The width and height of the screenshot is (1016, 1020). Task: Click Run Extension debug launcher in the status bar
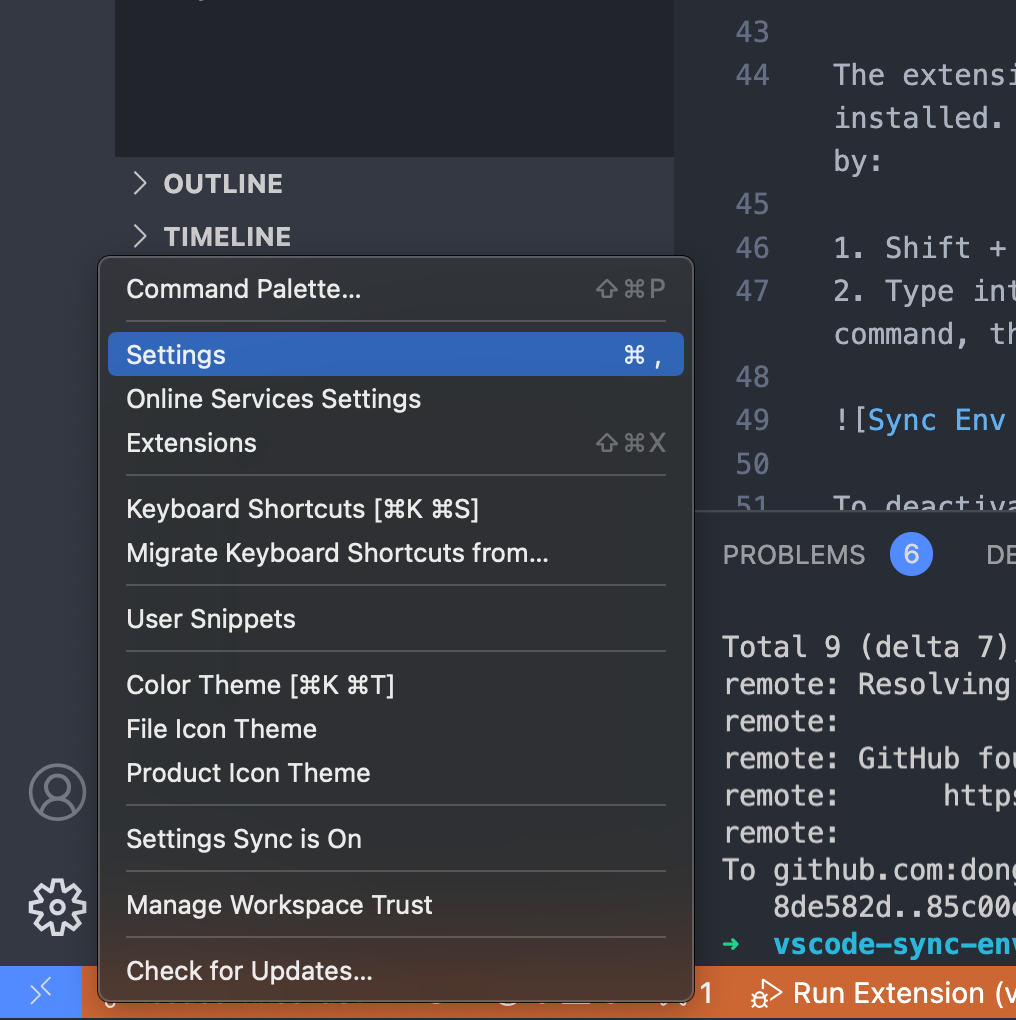pyautogui.click(x=883, y=993)
